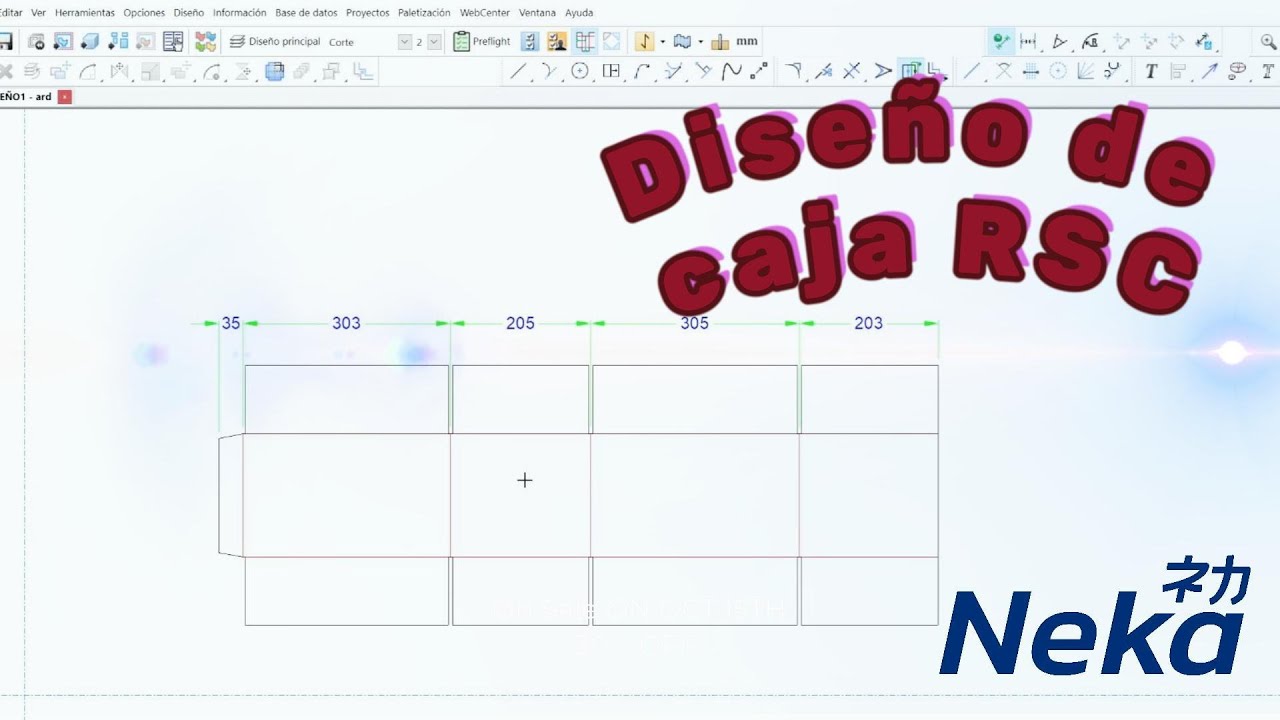Close the ard design tab
This screenshot has width=1280, height=720.
[65, 97]
